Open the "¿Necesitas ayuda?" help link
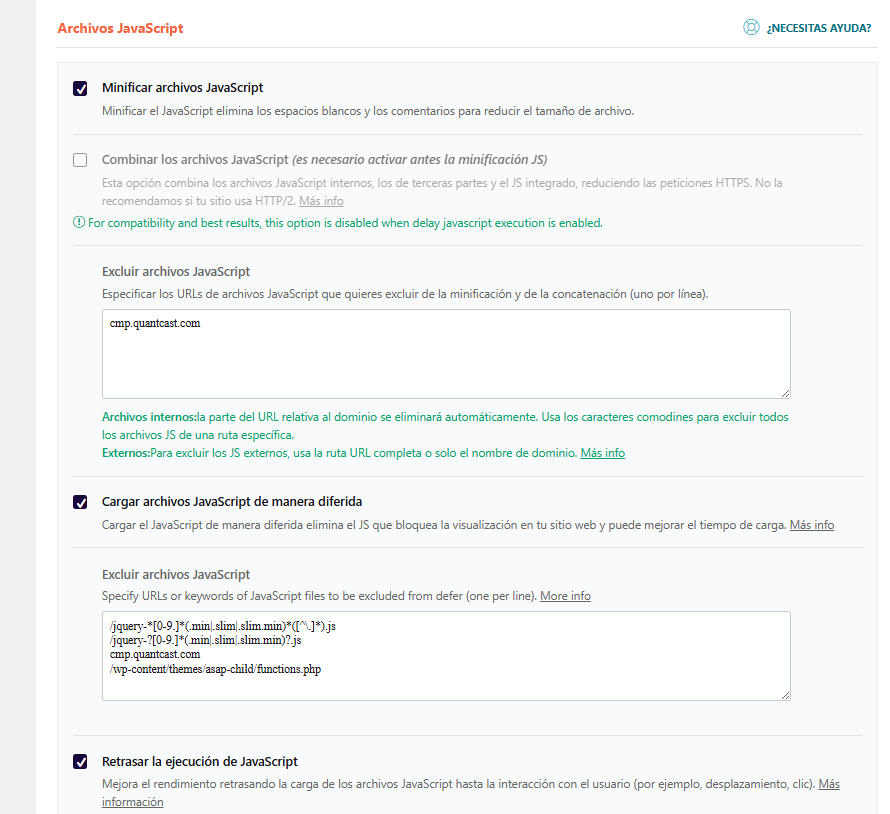Screen dimensions: 890x814 [818, 28]
